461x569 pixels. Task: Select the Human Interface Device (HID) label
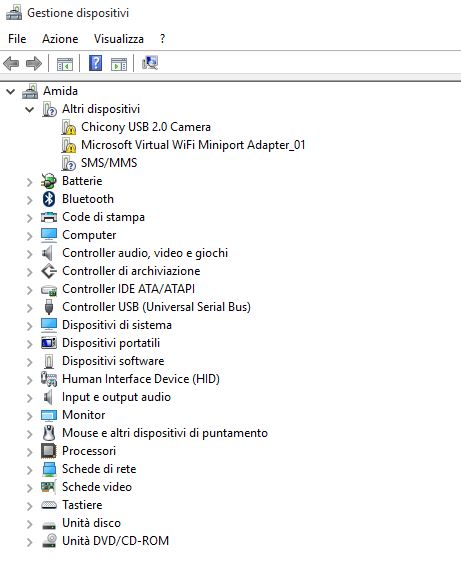(141, 379)
